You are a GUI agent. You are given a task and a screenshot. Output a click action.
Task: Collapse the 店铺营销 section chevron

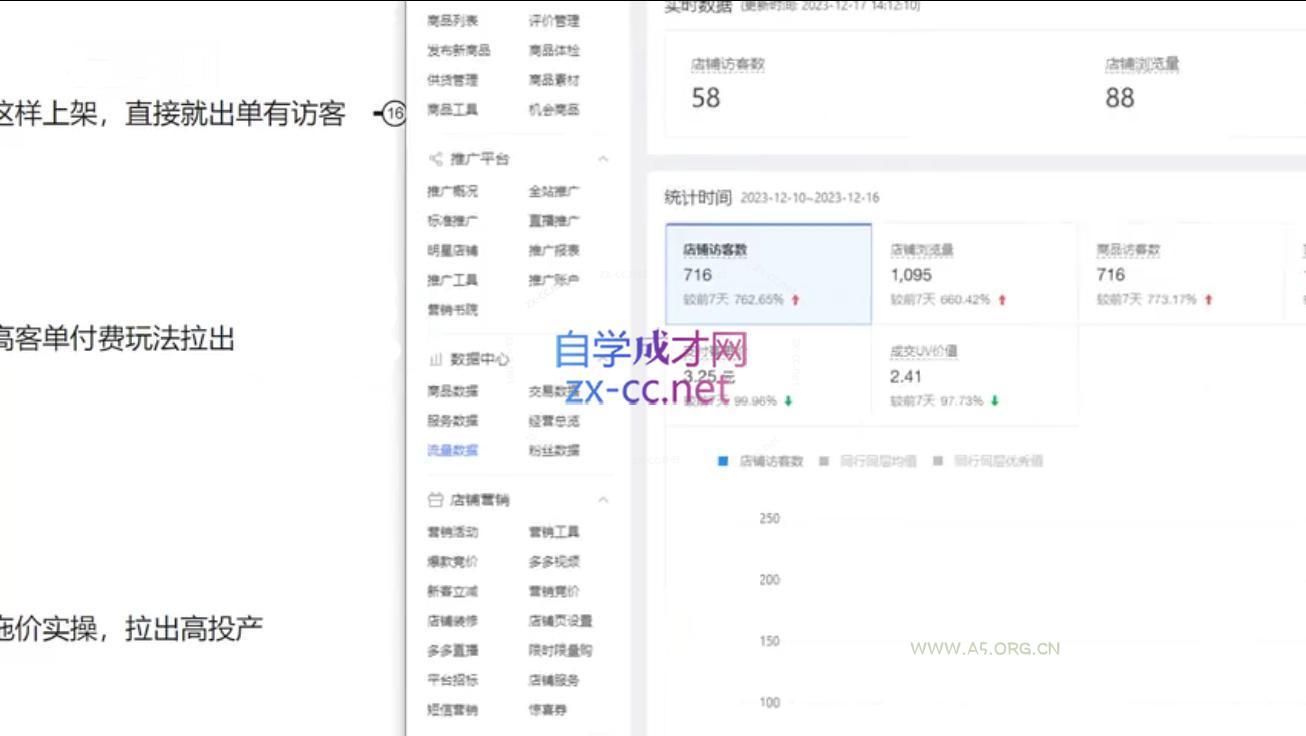pyautogui.click(x=603, y=499)
